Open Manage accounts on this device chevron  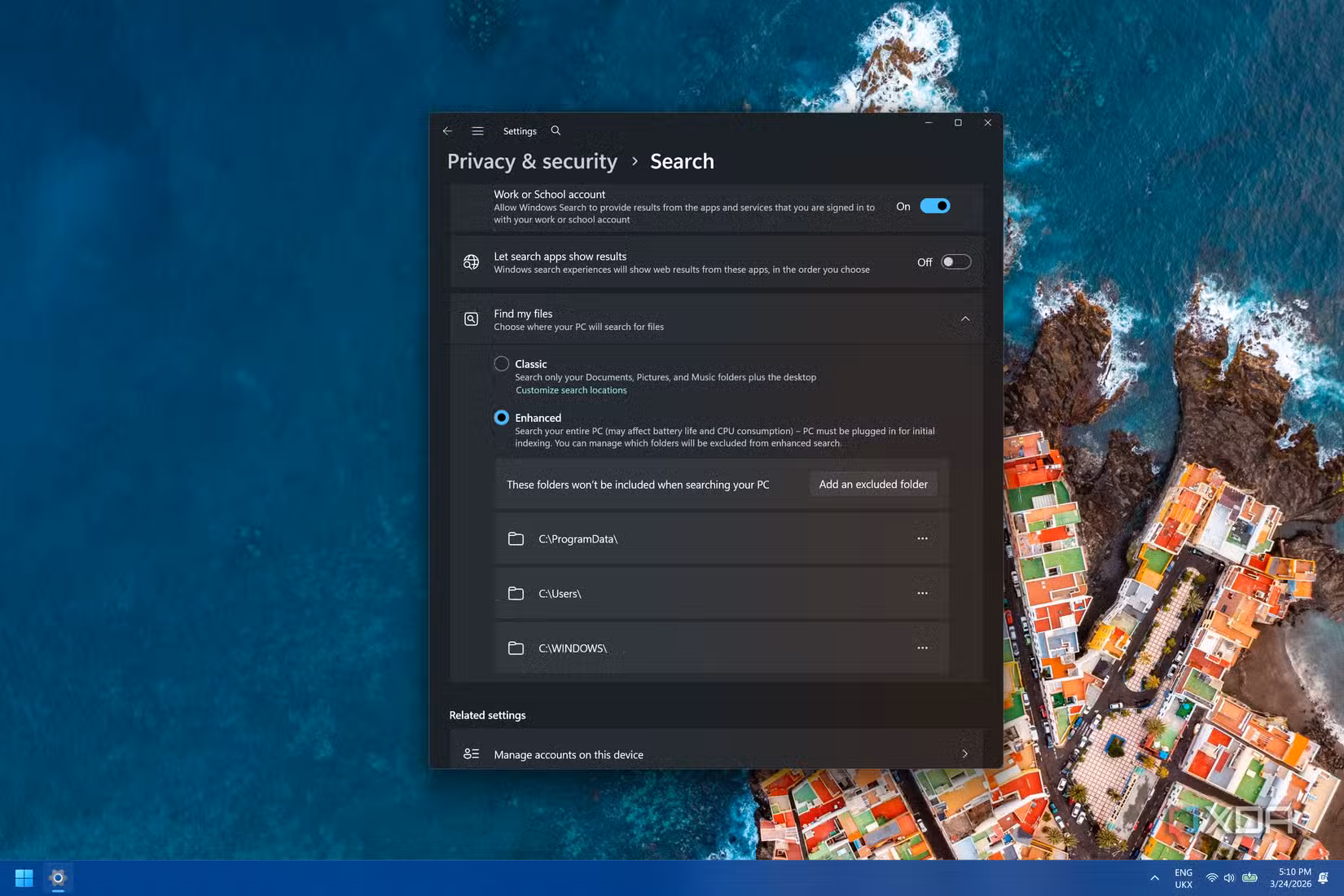click(965, 754)
